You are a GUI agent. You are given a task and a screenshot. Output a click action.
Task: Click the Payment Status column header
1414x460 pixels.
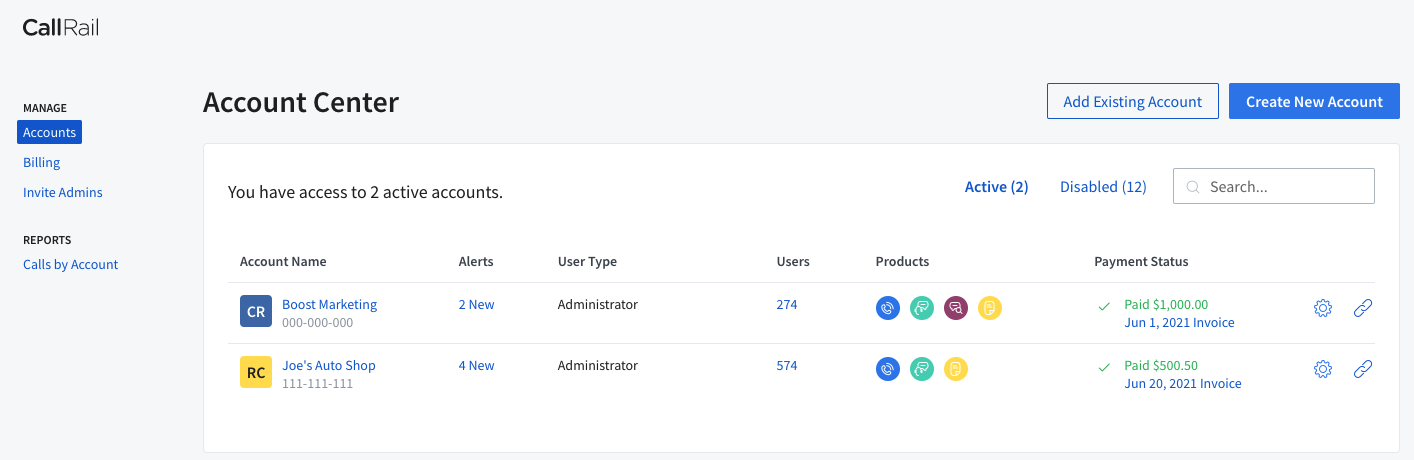click(1141, 261)
